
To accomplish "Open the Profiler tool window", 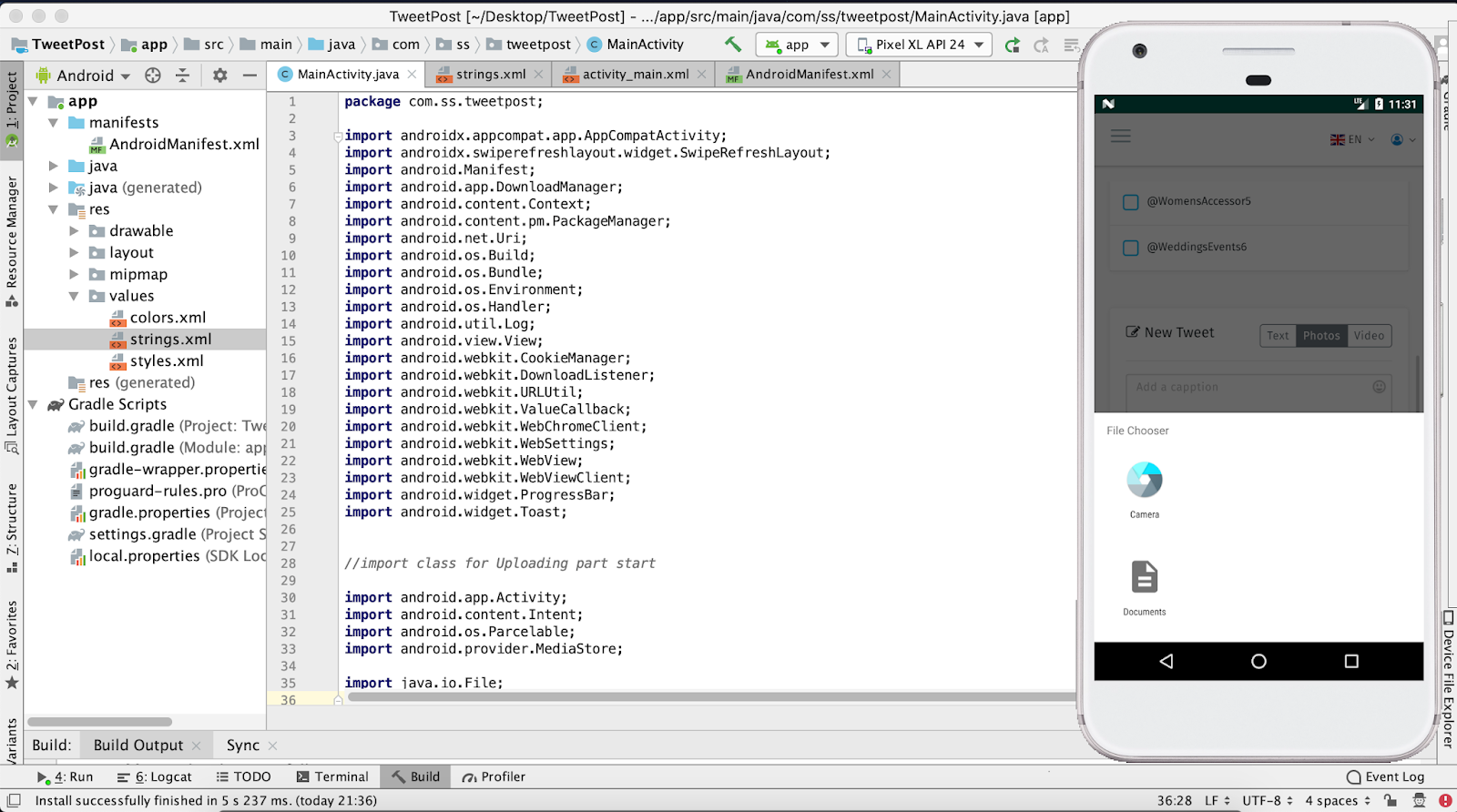I will click(x=494, y=777).
